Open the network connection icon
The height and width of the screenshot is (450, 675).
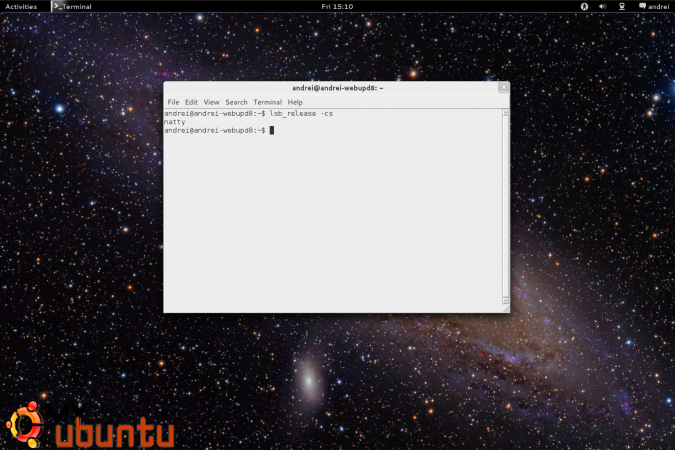coord(622,6)
